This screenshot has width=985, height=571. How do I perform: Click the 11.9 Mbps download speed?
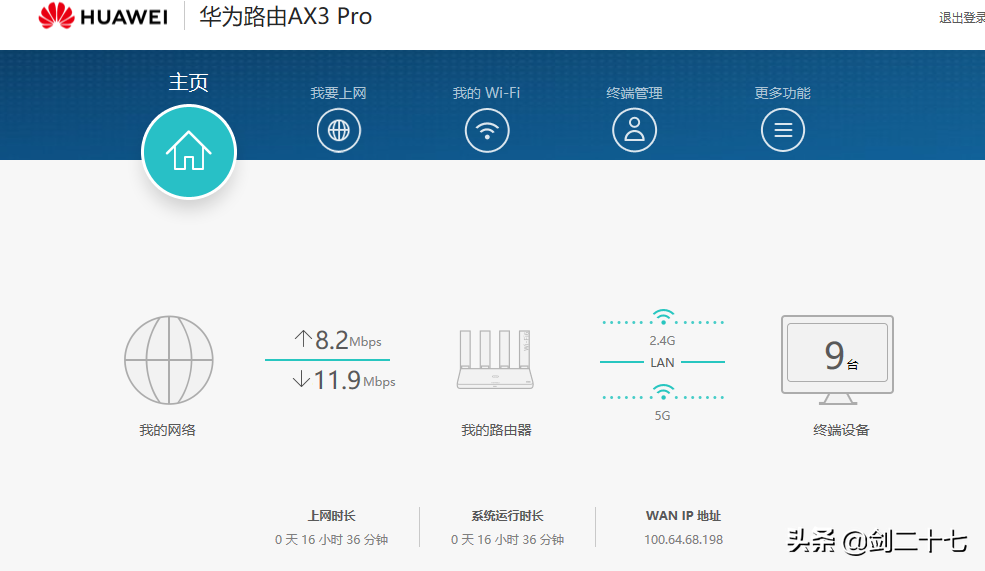pyautogui.click(x=354, y=380)
